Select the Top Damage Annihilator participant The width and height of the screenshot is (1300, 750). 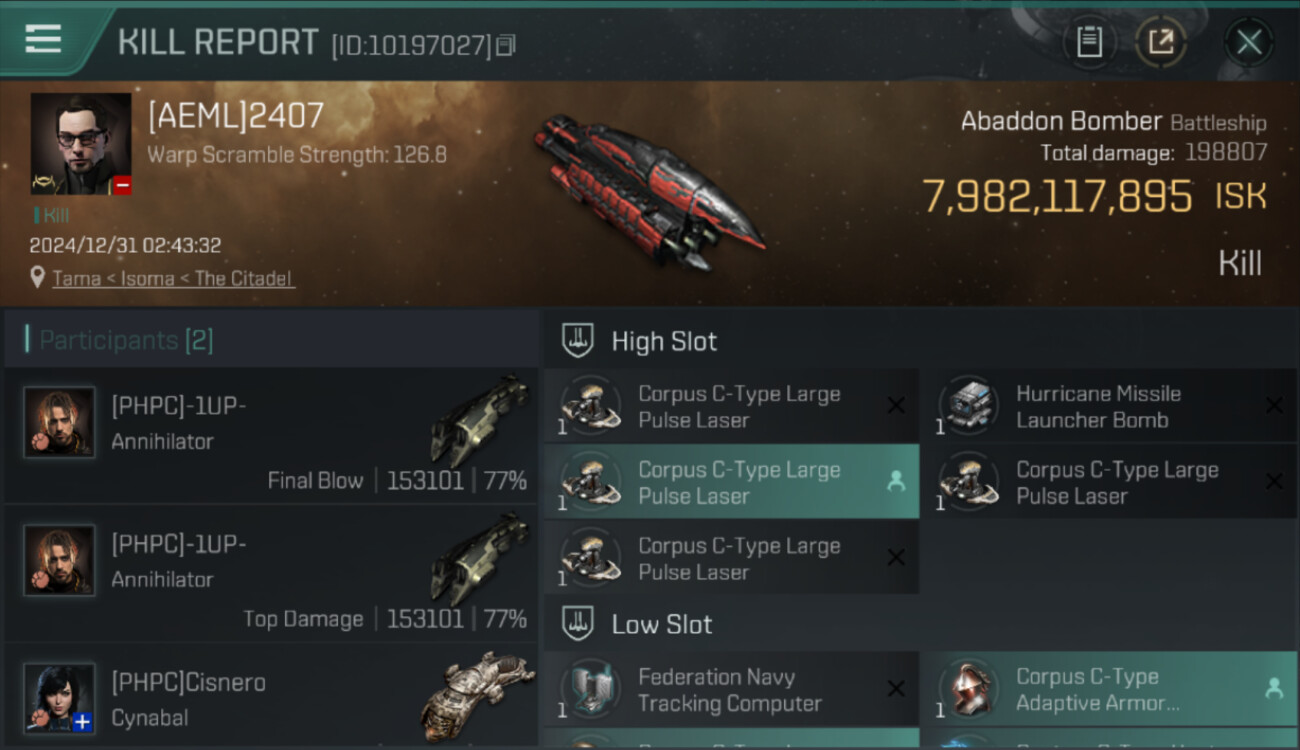(x=271, y=573)
